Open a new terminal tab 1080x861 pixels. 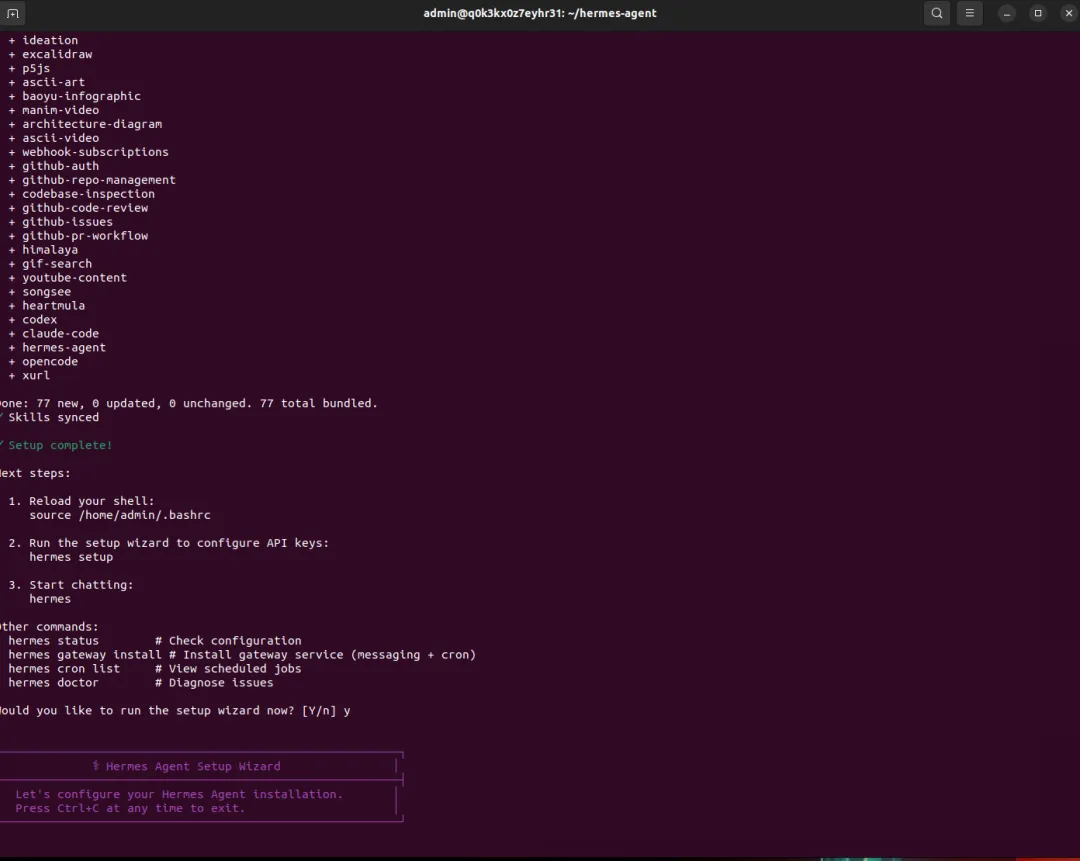[x=12, y=13]
